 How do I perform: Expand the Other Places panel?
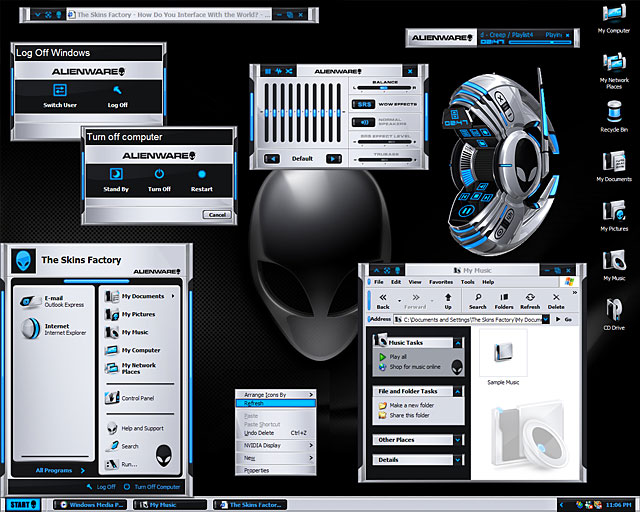pos(458,440)
